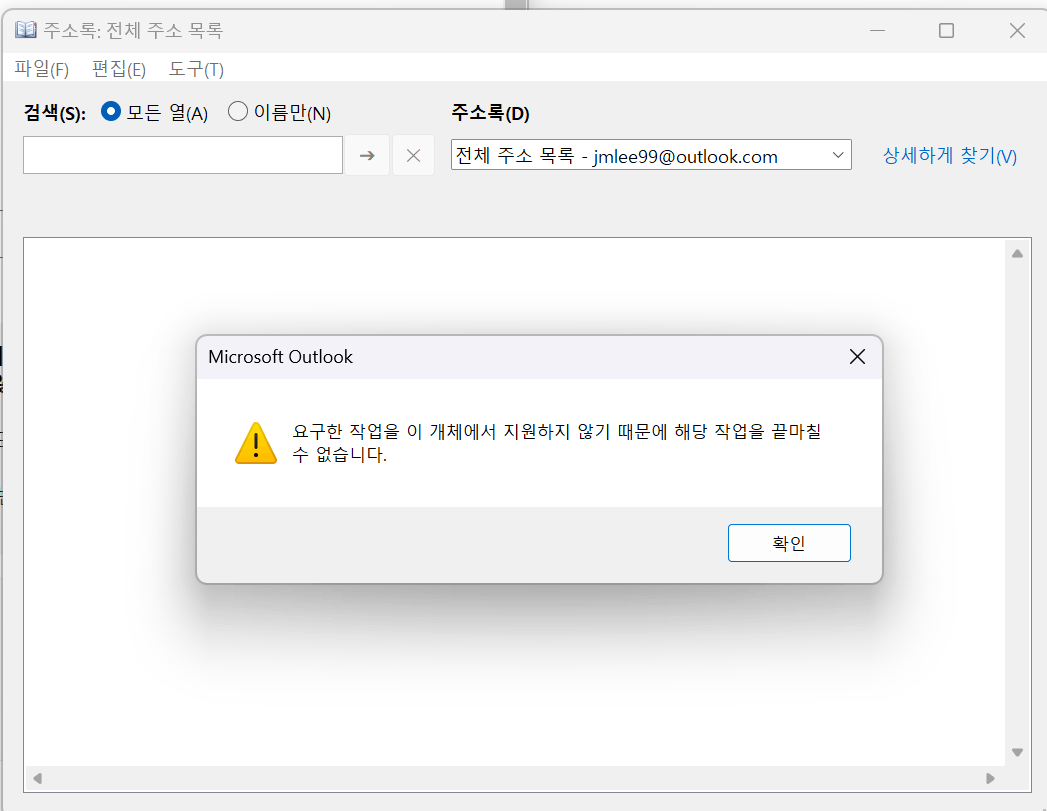Select the 이름만(N) radio button
The width and height of the screenshot is (1047, 811).
pos(238,111)
